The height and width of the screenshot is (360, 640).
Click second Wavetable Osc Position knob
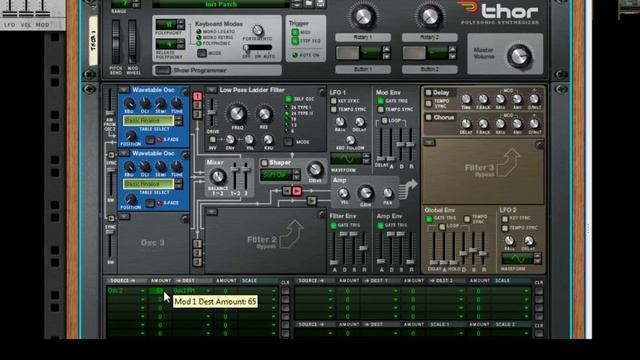tap(131, 199)
